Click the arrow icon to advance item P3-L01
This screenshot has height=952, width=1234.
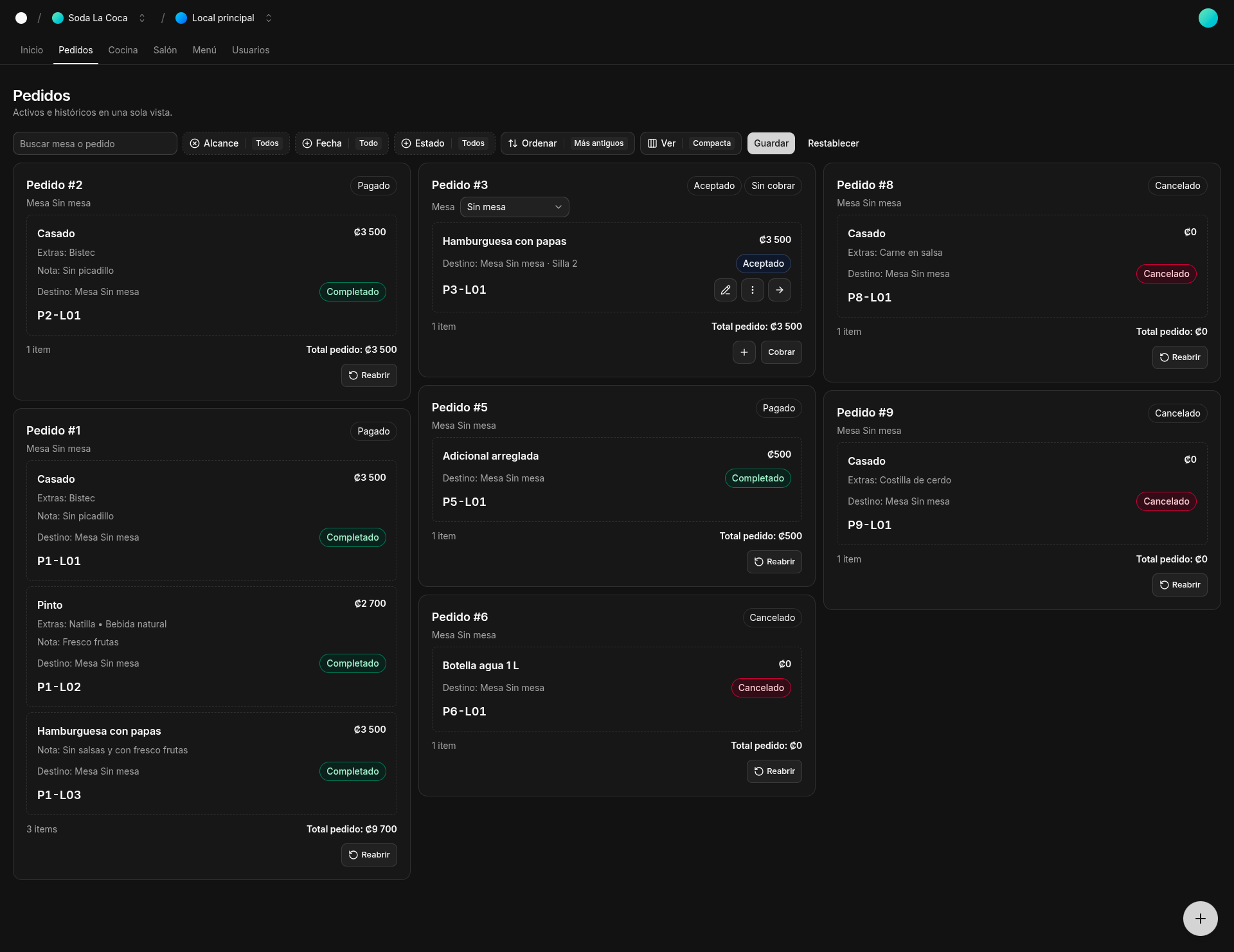779,290
